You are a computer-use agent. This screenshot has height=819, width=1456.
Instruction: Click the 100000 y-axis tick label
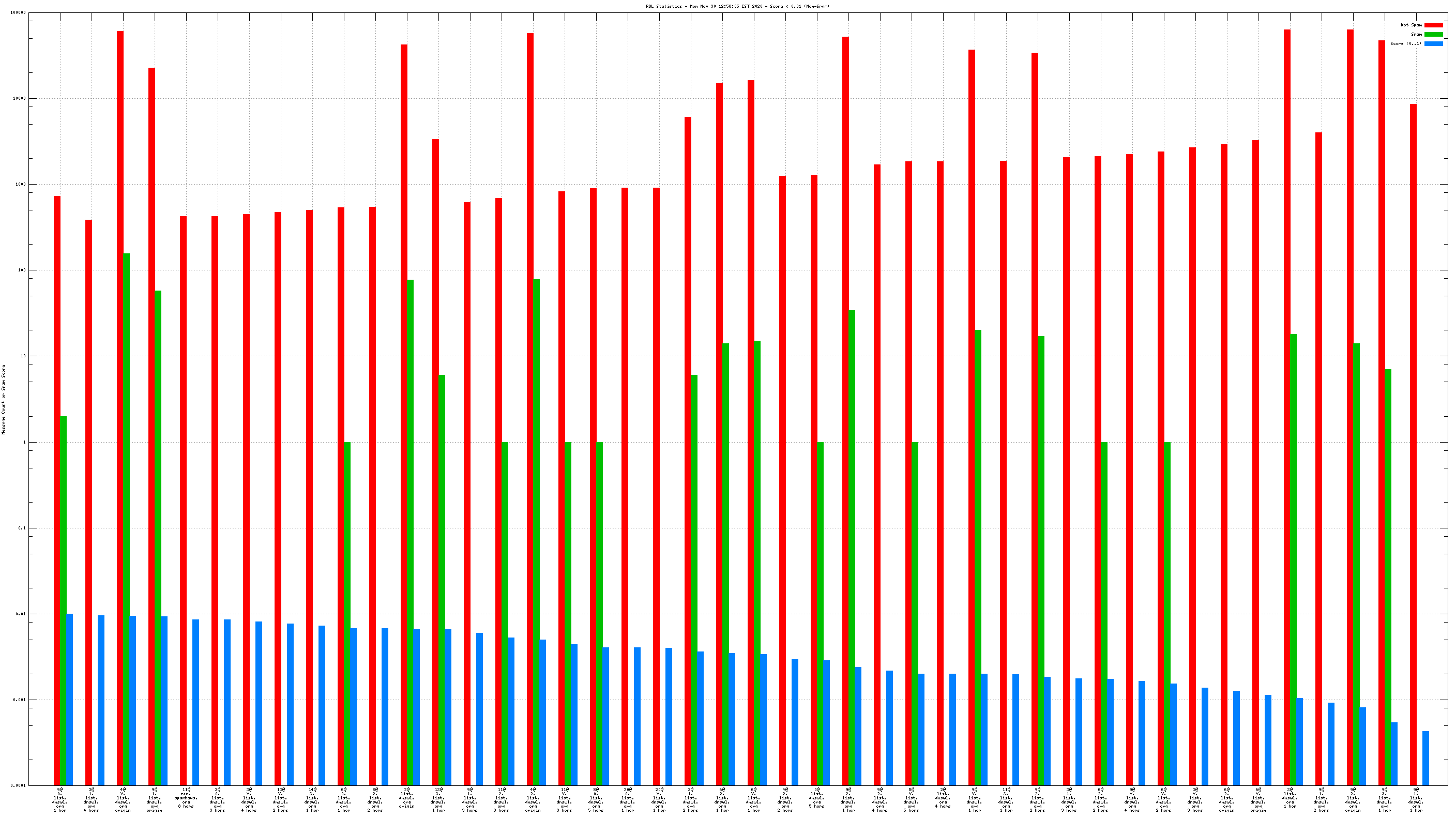pos(18,12)
